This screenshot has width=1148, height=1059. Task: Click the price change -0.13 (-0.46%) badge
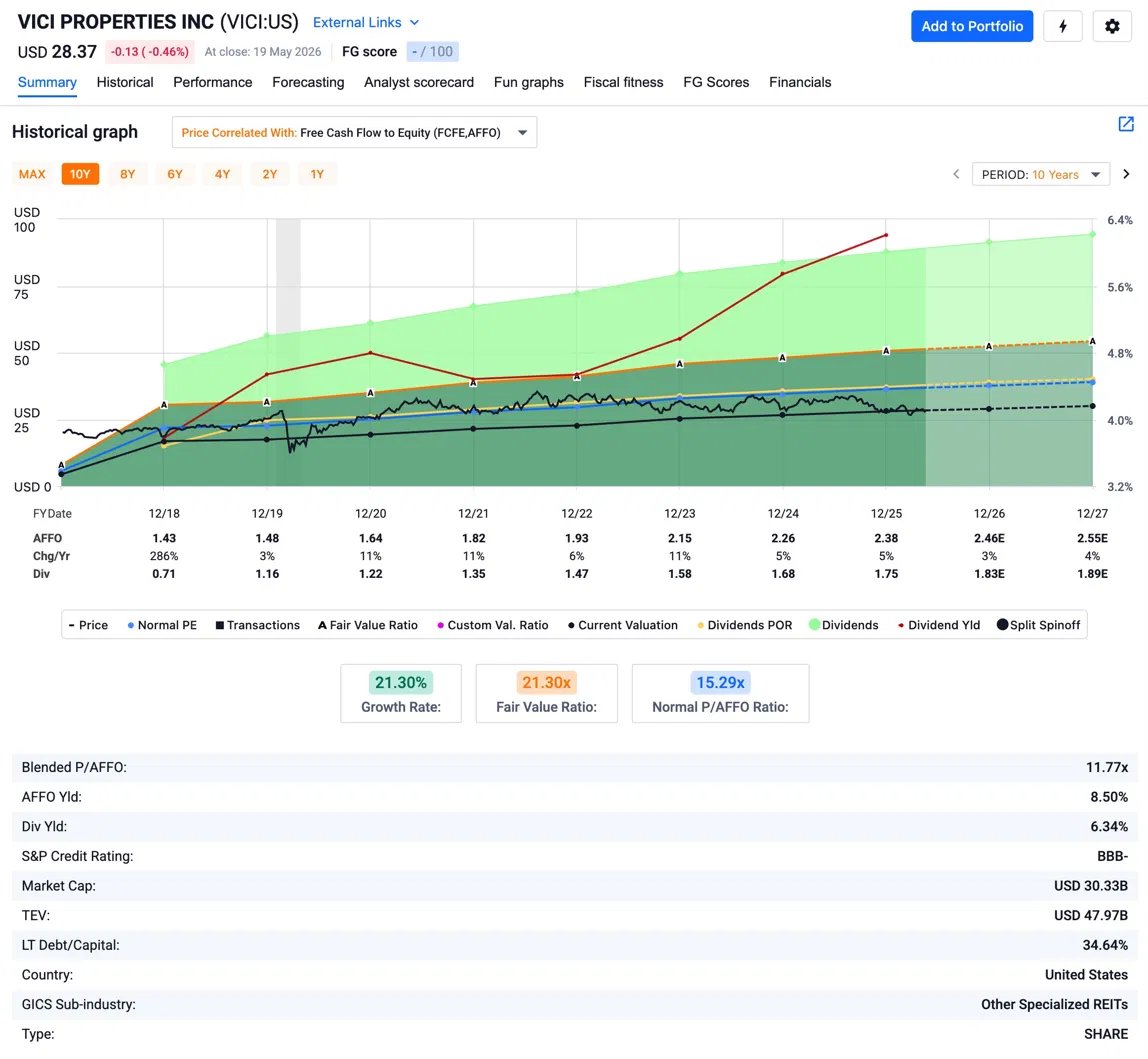click(x=149, y=52)
